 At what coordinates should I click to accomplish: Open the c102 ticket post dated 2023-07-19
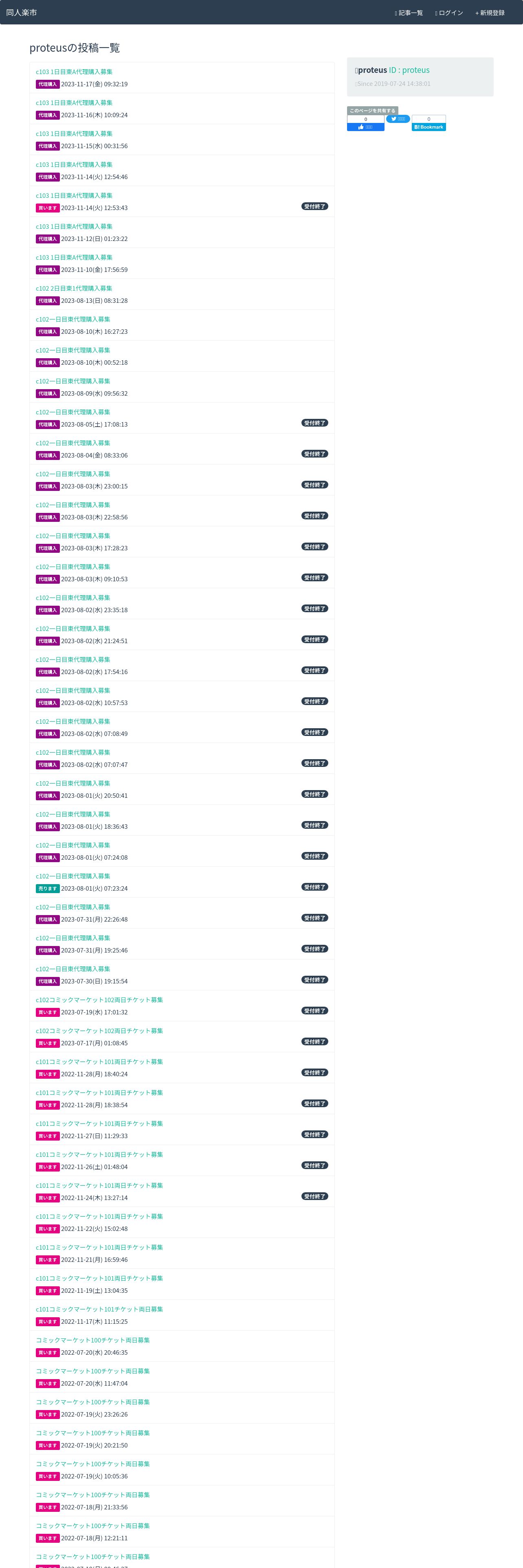click(99, 1000)
